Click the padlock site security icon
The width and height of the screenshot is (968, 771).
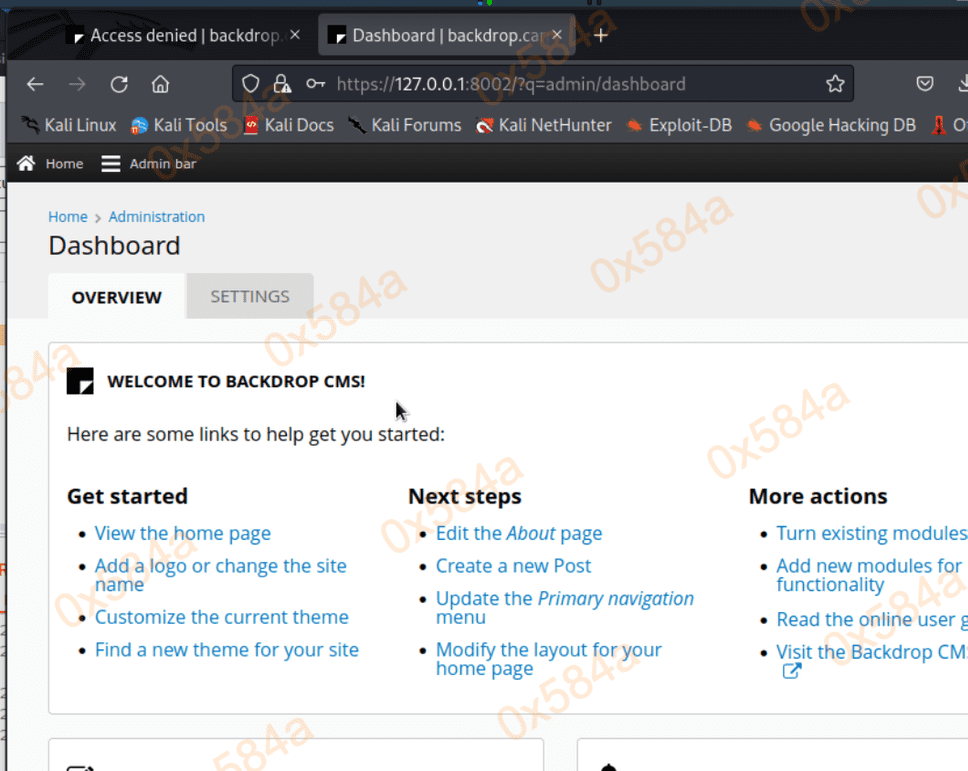pyautogui.click(x=282, y=84)
